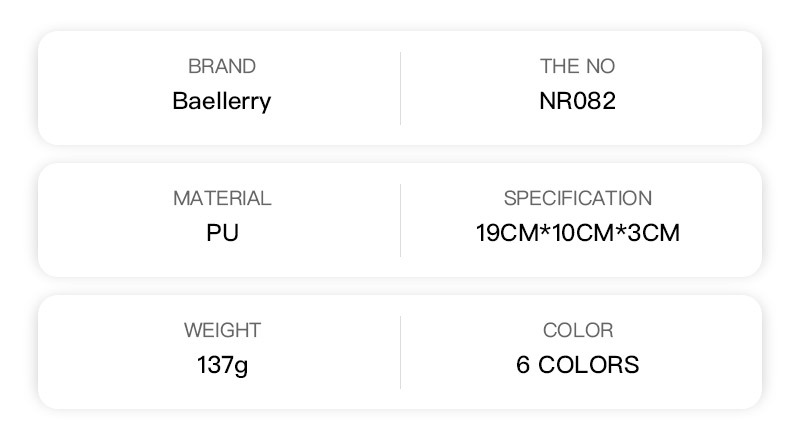The width and height of the screenshot is (800, 440).
Task: Click the BRAND label
Action: (x=222, y=66)
